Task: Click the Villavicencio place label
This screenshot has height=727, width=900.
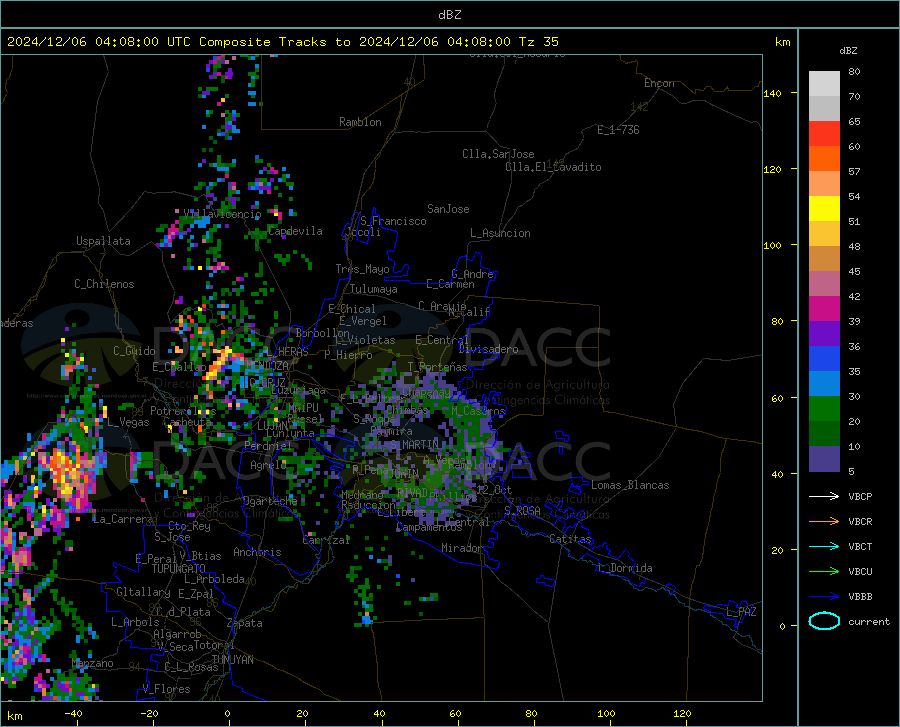Action: [x=222, y=214]
